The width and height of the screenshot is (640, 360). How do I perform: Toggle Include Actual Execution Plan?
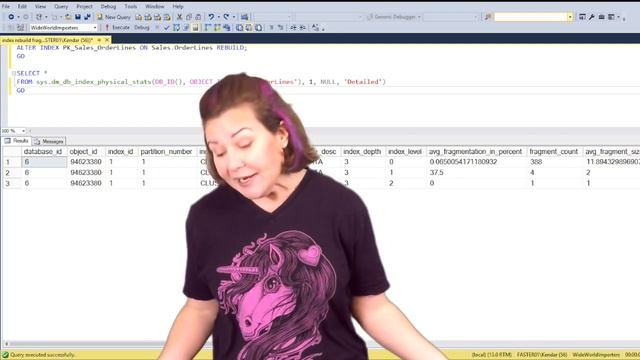click(x=208, y=28)
